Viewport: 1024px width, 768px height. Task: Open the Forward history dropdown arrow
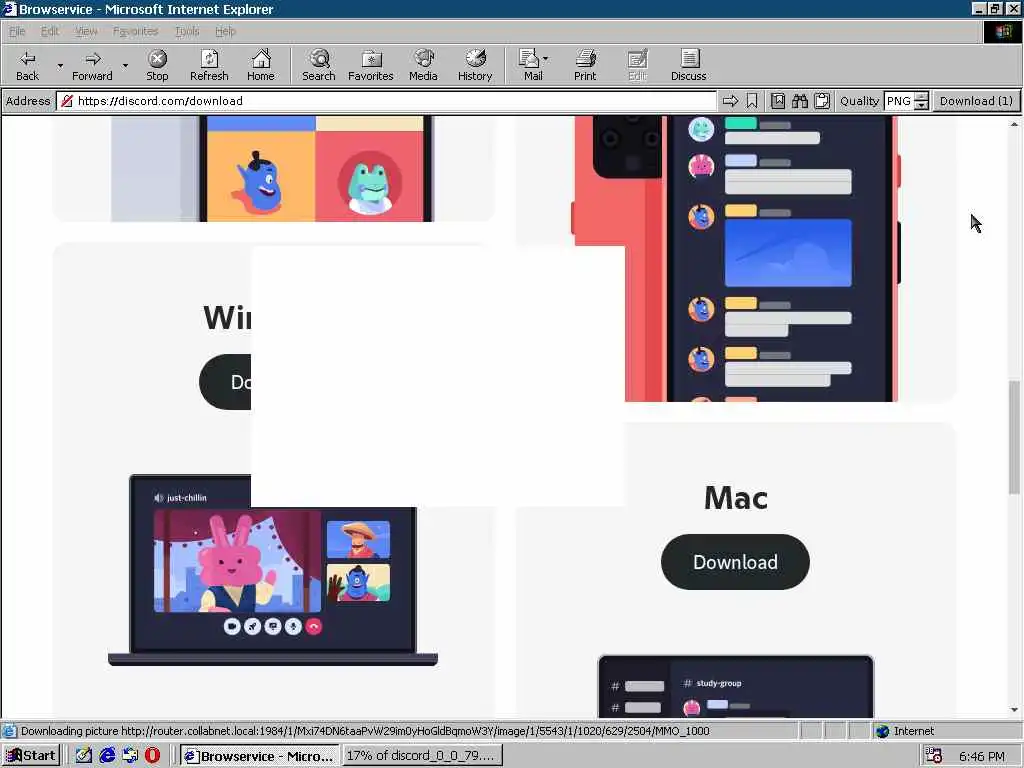(x=125, y=65)
